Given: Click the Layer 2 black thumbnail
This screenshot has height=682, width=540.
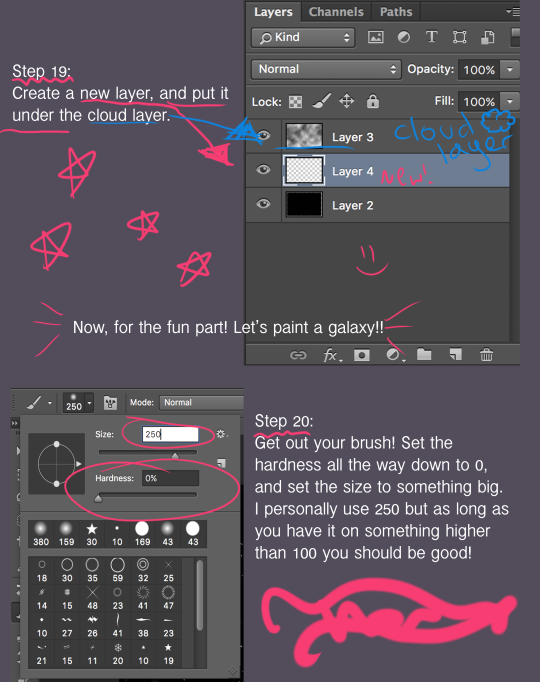Looking at the screenshot, I should click(x=304, y=204).
